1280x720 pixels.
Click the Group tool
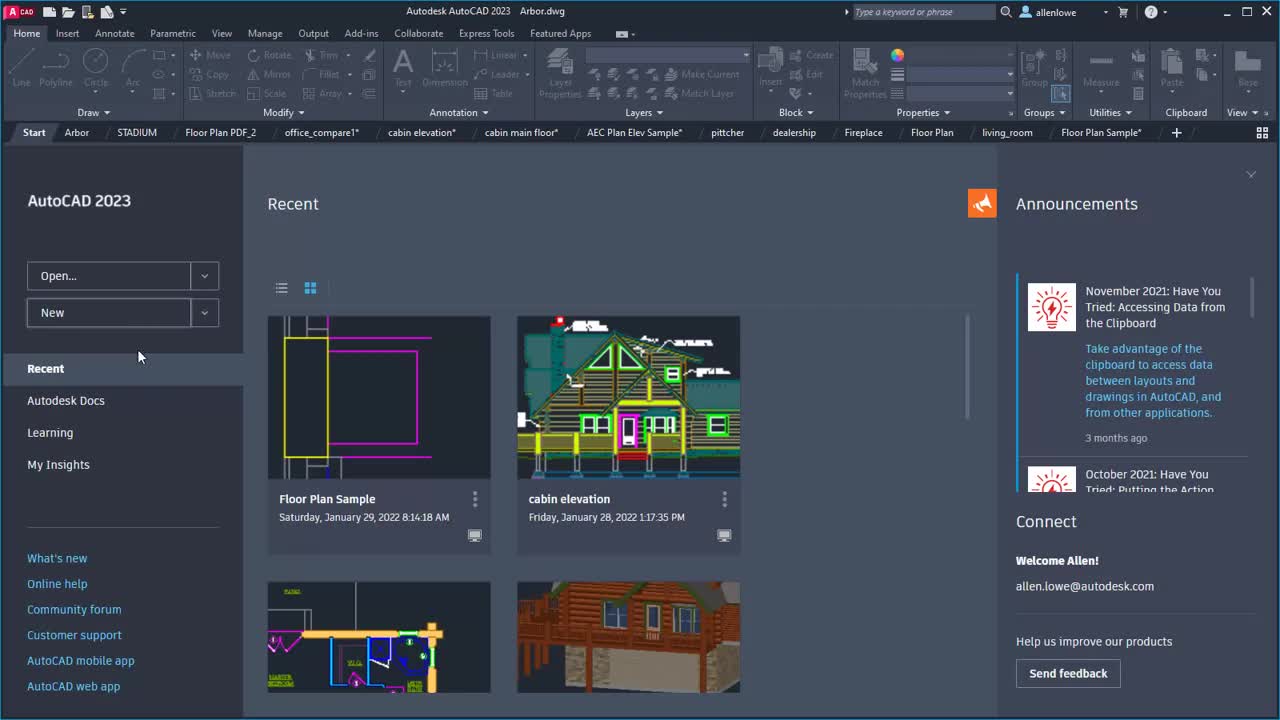coord(1035,69)
